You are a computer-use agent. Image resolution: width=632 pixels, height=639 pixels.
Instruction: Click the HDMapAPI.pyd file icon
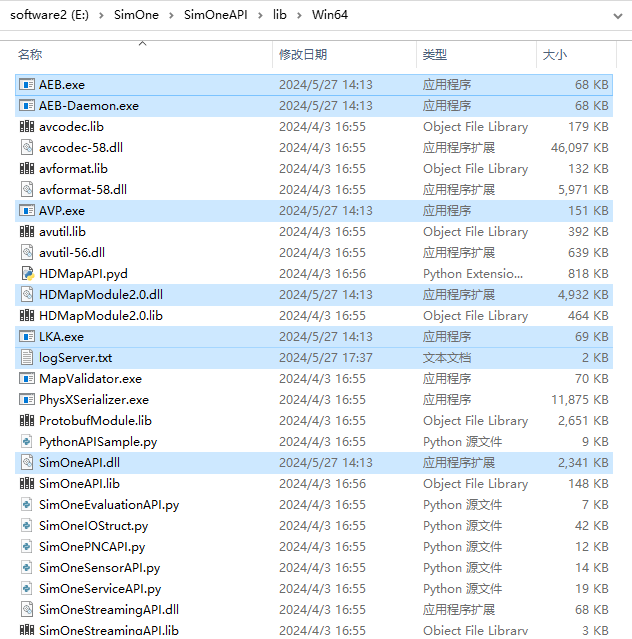(27, 274)
